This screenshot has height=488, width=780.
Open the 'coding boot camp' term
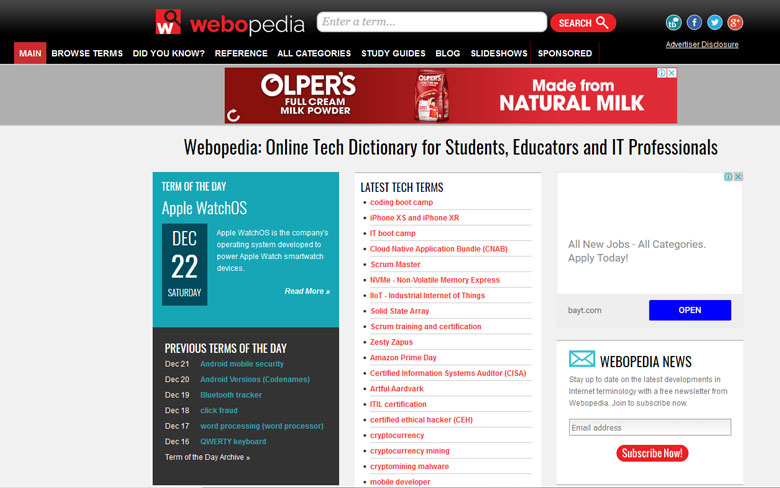401,202
